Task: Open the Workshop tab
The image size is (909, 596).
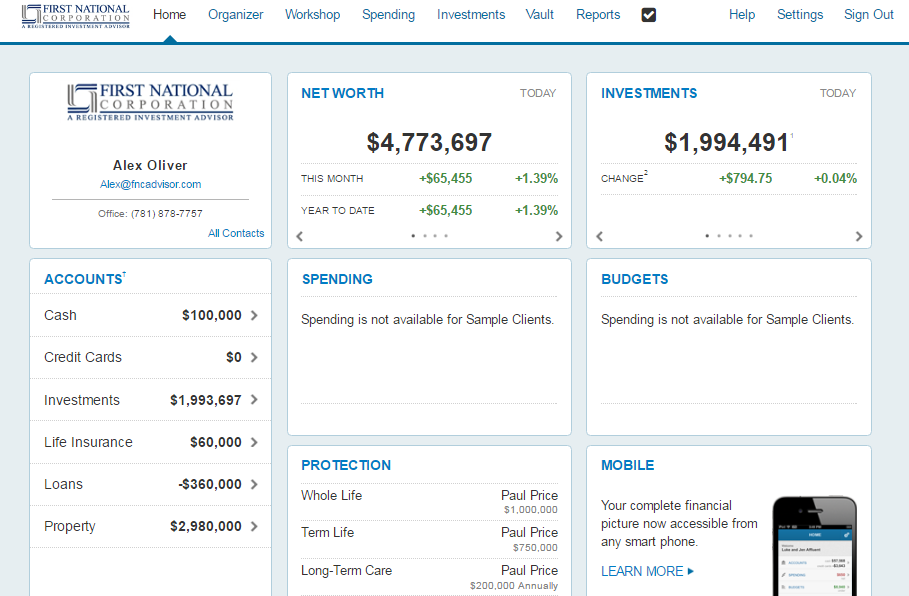Action: tap(312, 14)
